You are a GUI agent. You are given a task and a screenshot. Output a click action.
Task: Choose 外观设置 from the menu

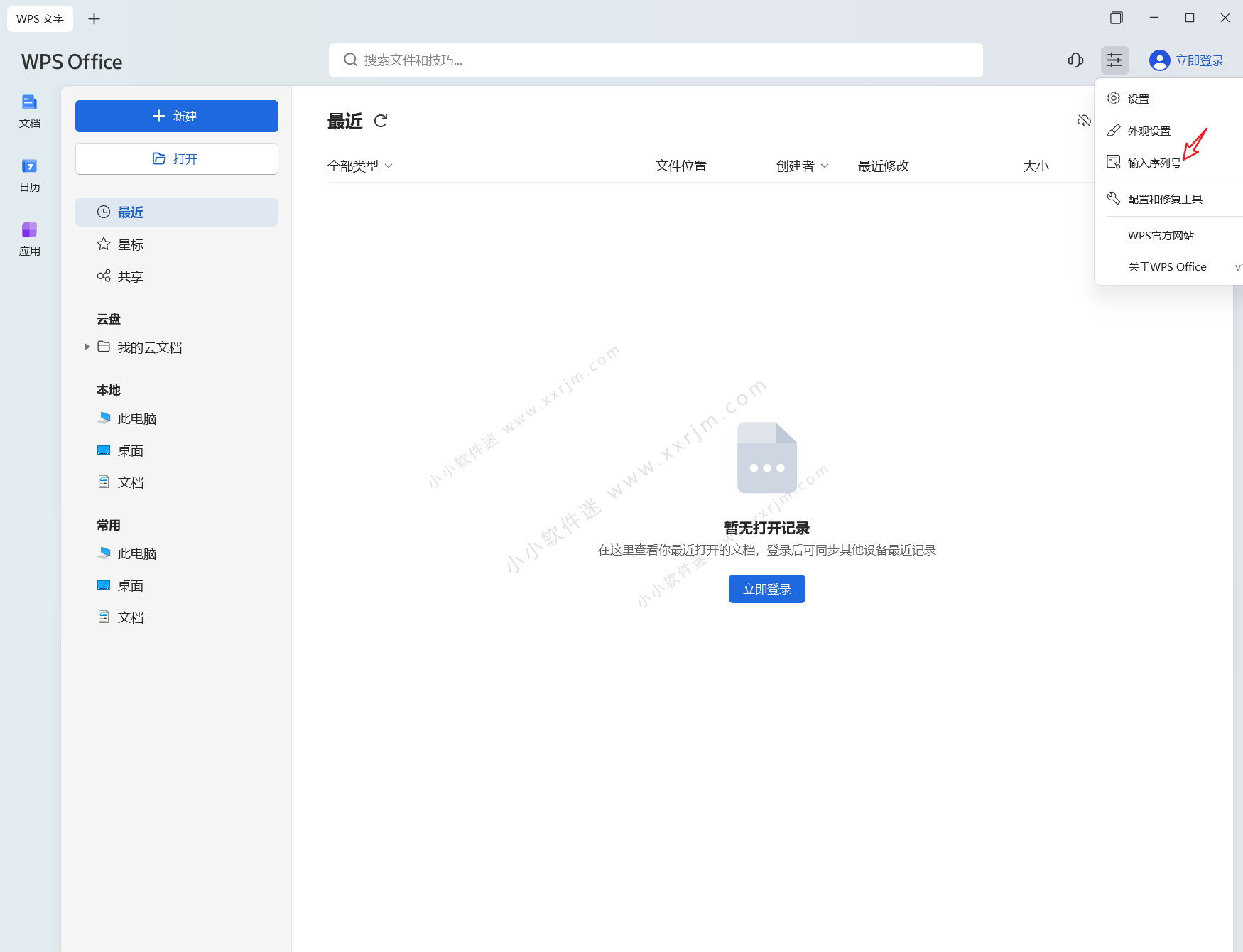pyautogui.click(x=1169, y=131)
